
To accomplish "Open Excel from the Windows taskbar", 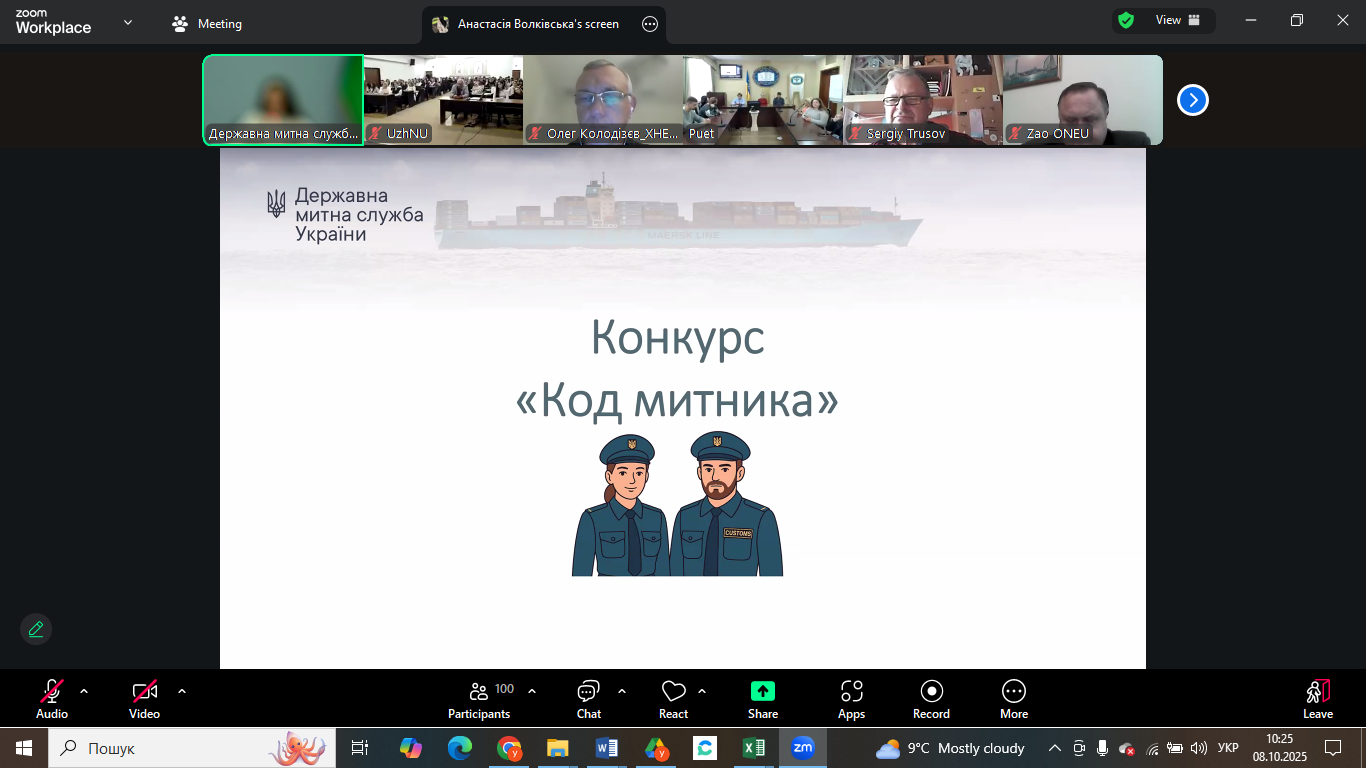I will [x=754, y=748].
